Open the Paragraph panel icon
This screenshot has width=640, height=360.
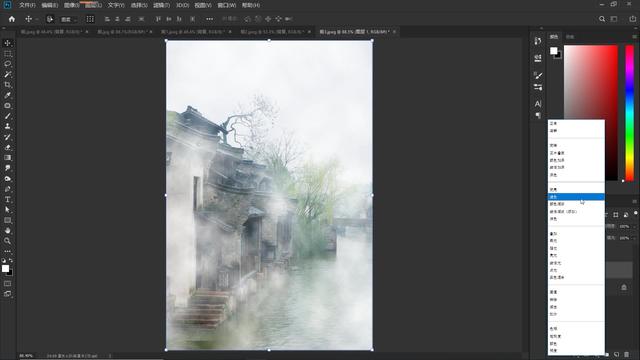538,116
